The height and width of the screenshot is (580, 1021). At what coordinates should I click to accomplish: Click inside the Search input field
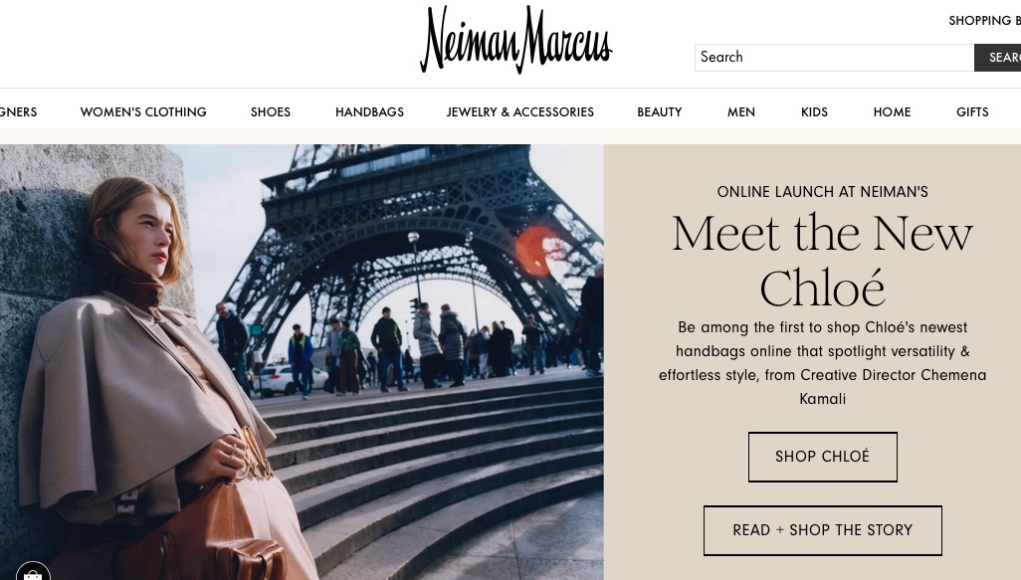(834, 57)
